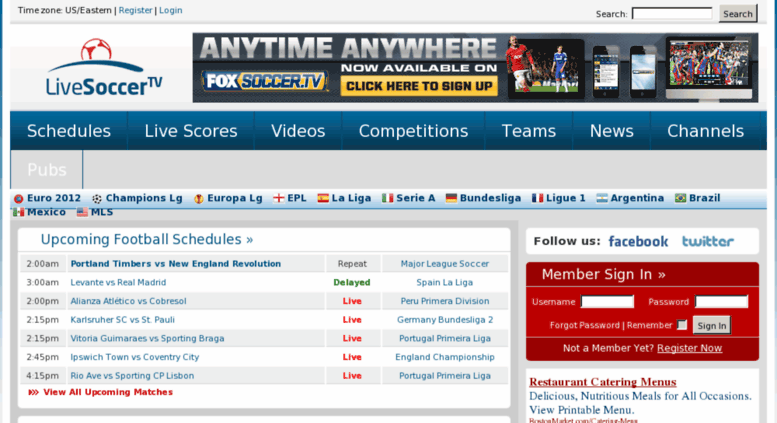Focus the Search text field
The height and width of the screenshot is (423, 777).
(x=672, y=14)
